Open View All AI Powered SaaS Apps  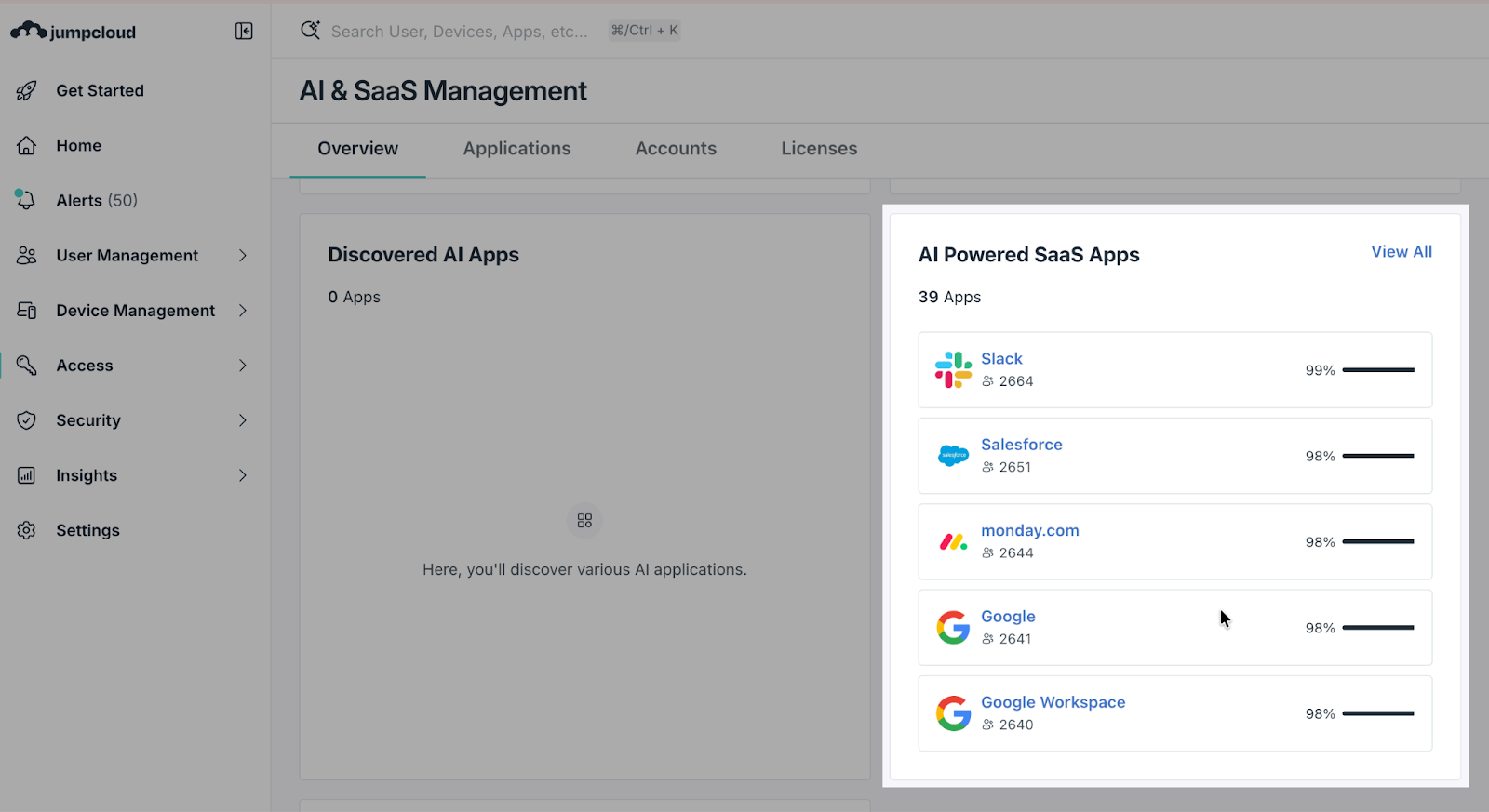click(1401, 252)
